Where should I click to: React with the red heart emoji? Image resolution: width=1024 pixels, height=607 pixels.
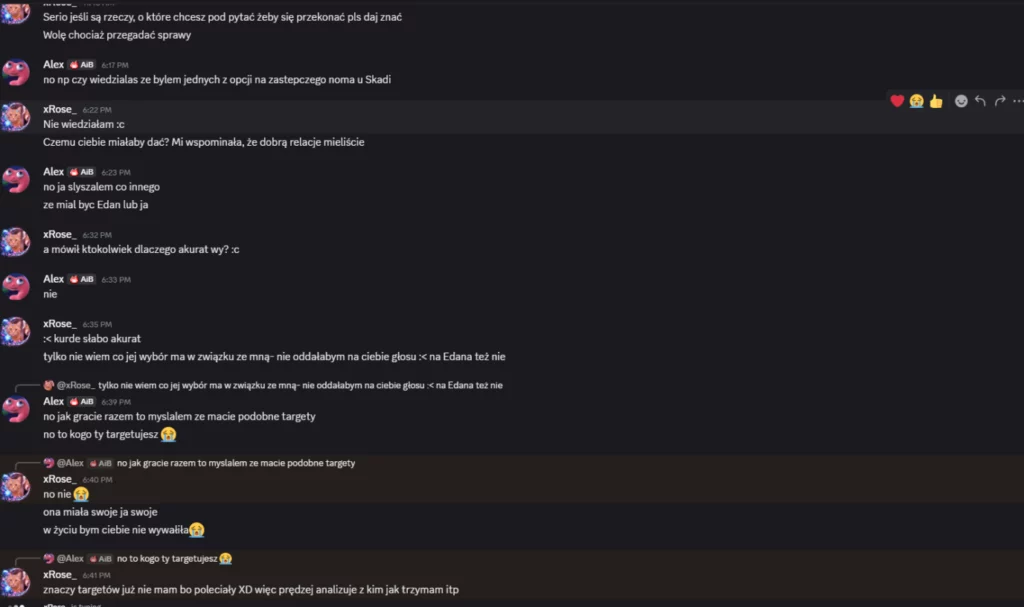coord(897,101)
